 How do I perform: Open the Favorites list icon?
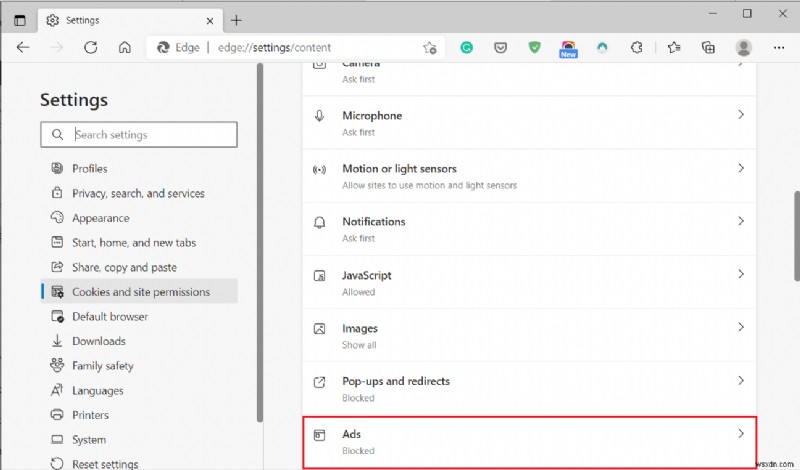click(674, 47)
